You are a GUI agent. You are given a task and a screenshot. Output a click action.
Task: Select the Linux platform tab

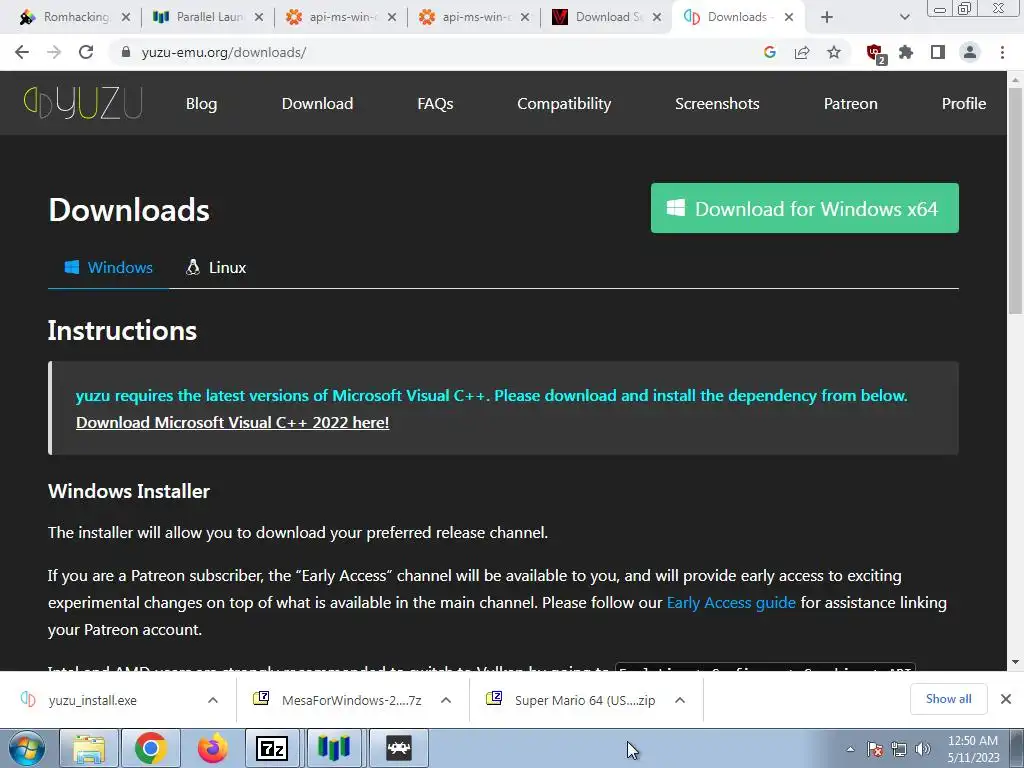pos(216,268)
